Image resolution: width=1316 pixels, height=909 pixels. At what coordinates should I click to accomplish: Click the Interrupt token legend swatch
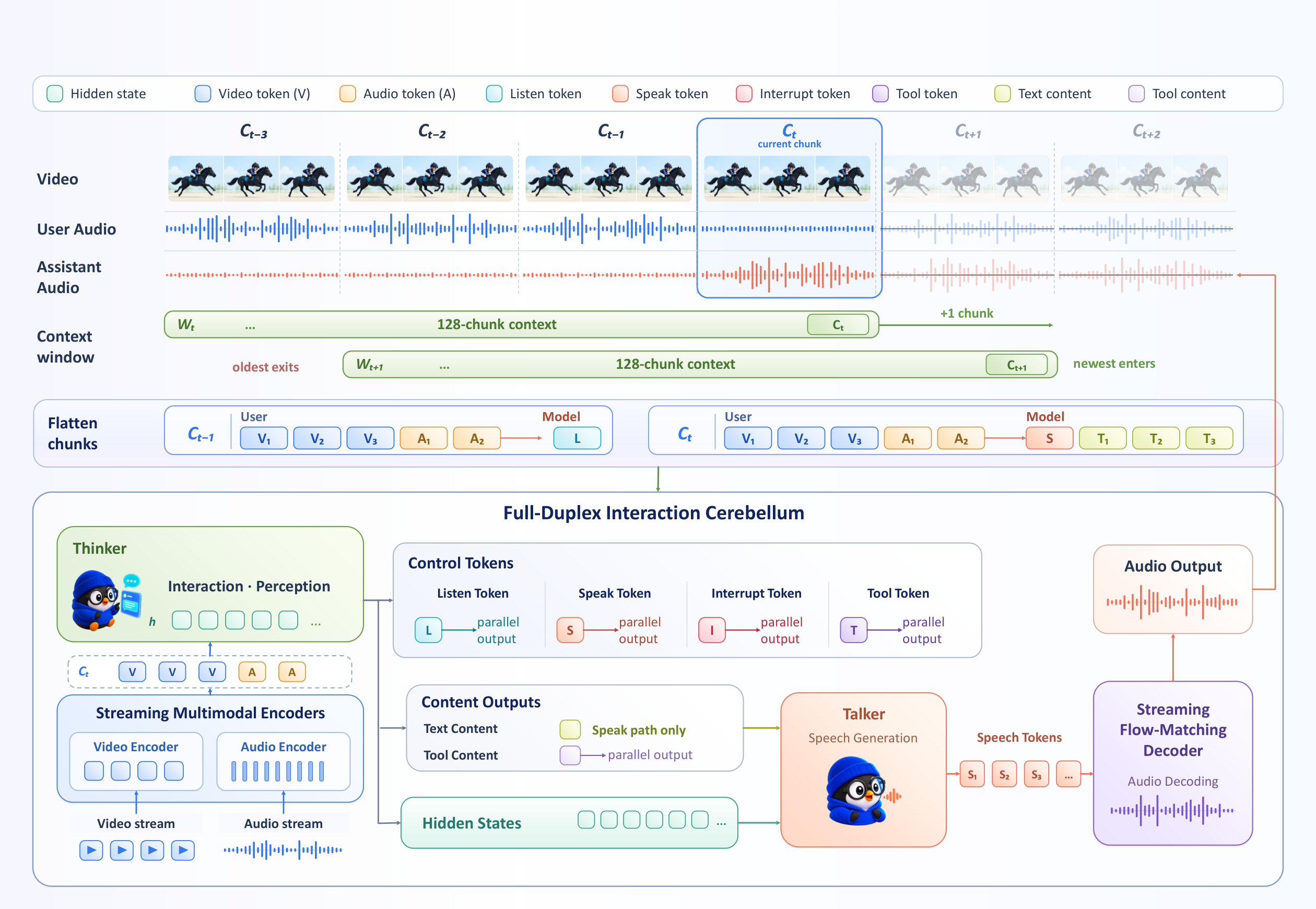tap(744, 94)
